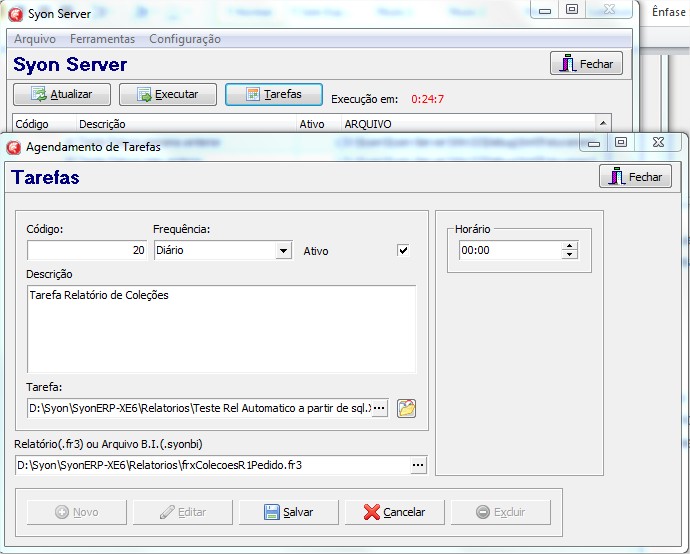Click ellipsis button beside Relatório path
Image resolution: width=690 pixels, height=554 pixels.
point(418,465)
